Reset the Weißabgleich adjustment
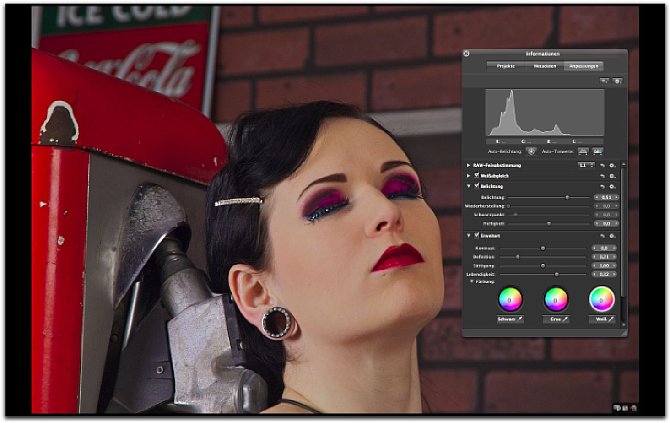Screen dimensions: 670x423 click(x=602, y=176)
